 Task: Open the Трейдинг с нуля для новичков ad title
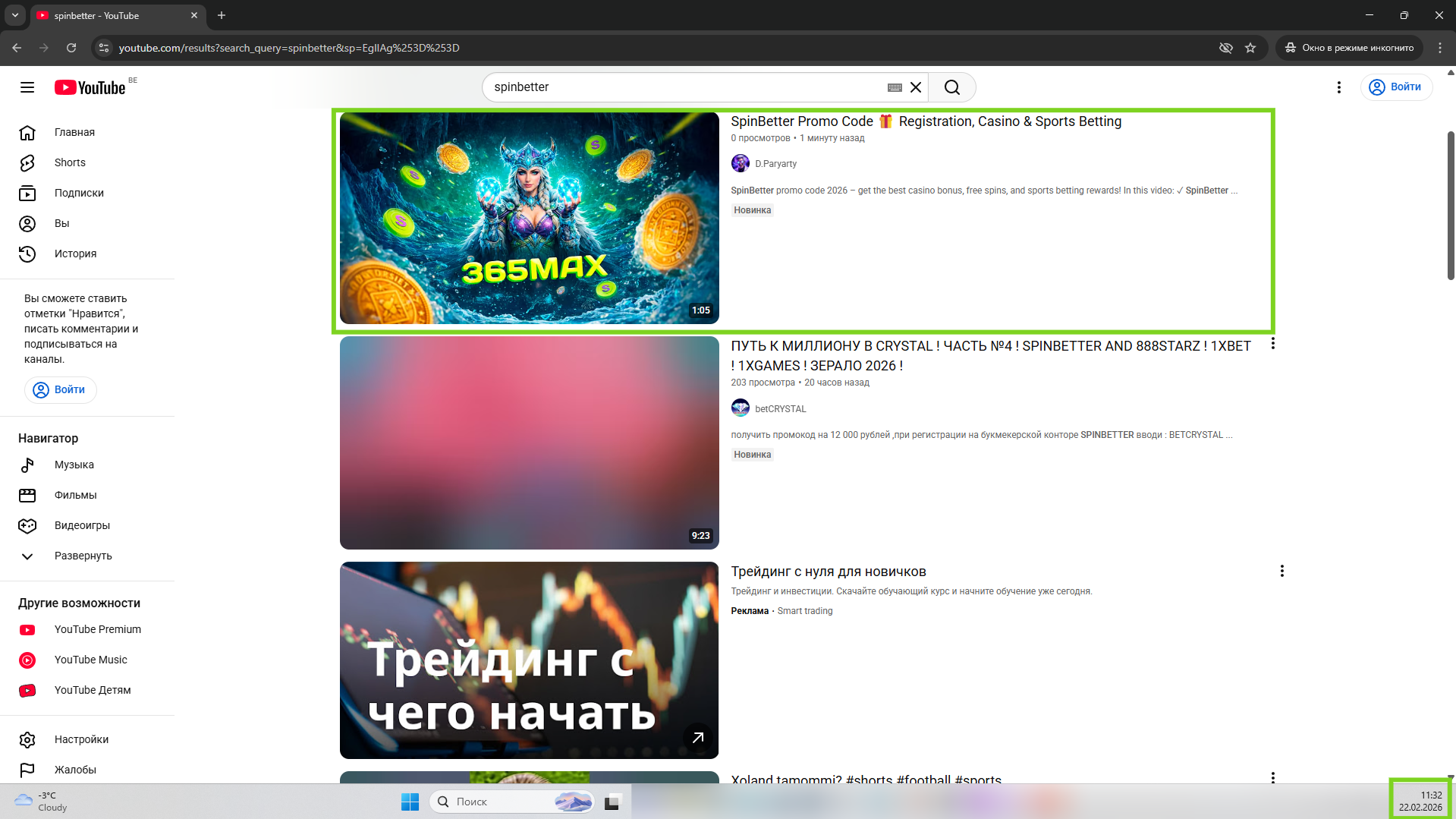pyautogui.click(x=828, y=572)
